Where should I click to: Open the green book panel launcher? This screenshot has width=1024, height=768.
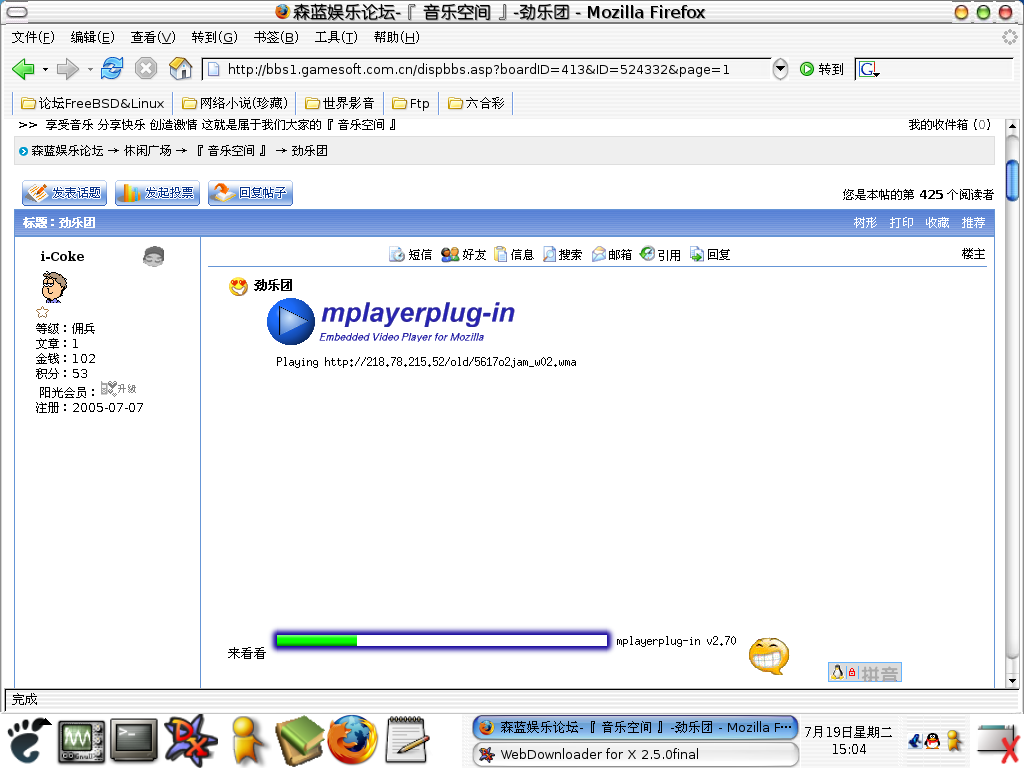(x=300, y=741)
